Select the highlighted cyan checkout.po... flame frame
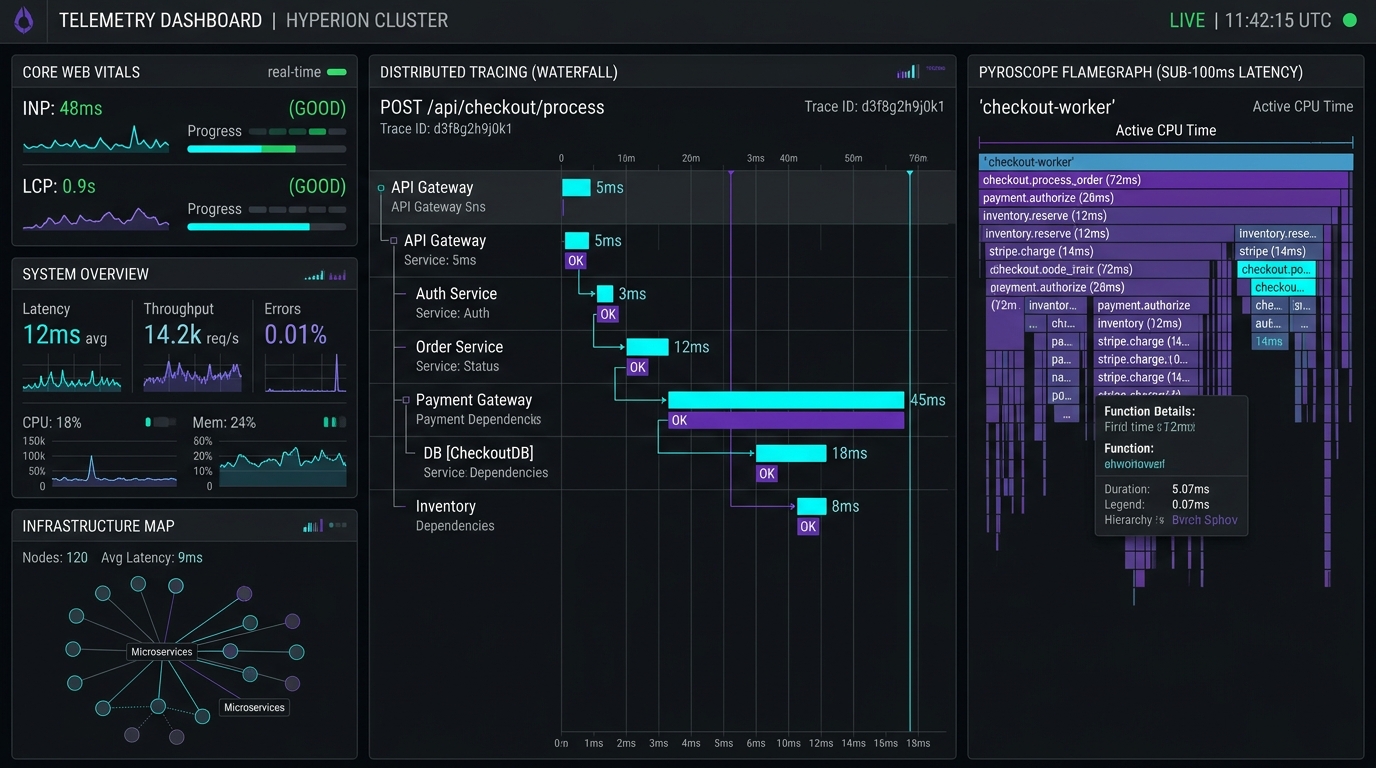 (x=1276, y=270)
